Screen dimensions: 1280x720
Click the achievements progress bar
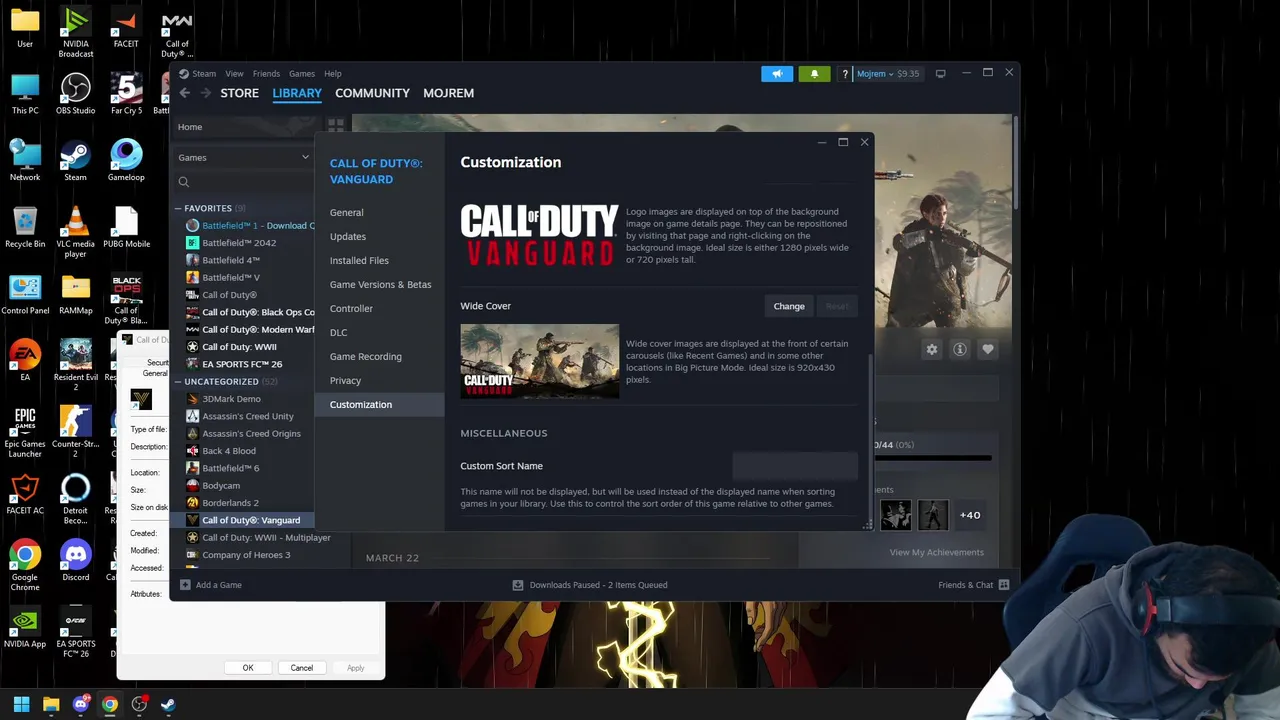[x=932, y=458]
